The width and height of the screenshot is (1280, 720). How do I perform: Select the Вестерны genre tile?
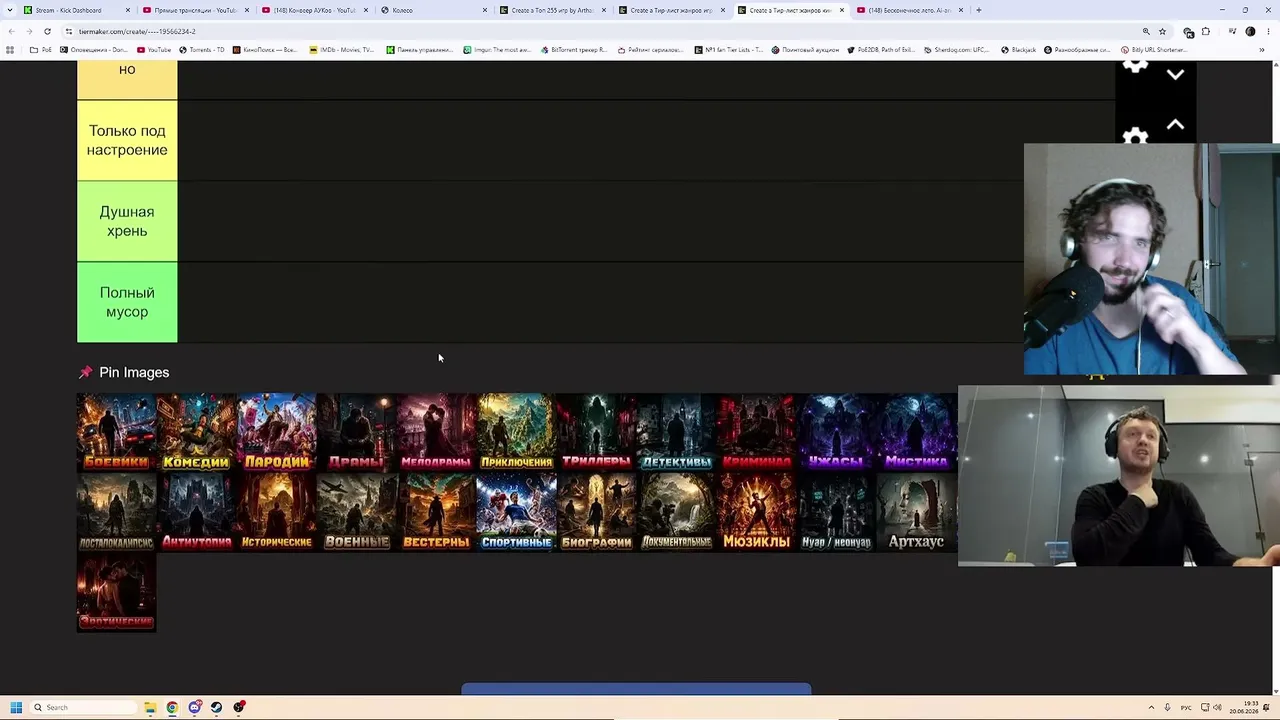(x=437, y=512)
